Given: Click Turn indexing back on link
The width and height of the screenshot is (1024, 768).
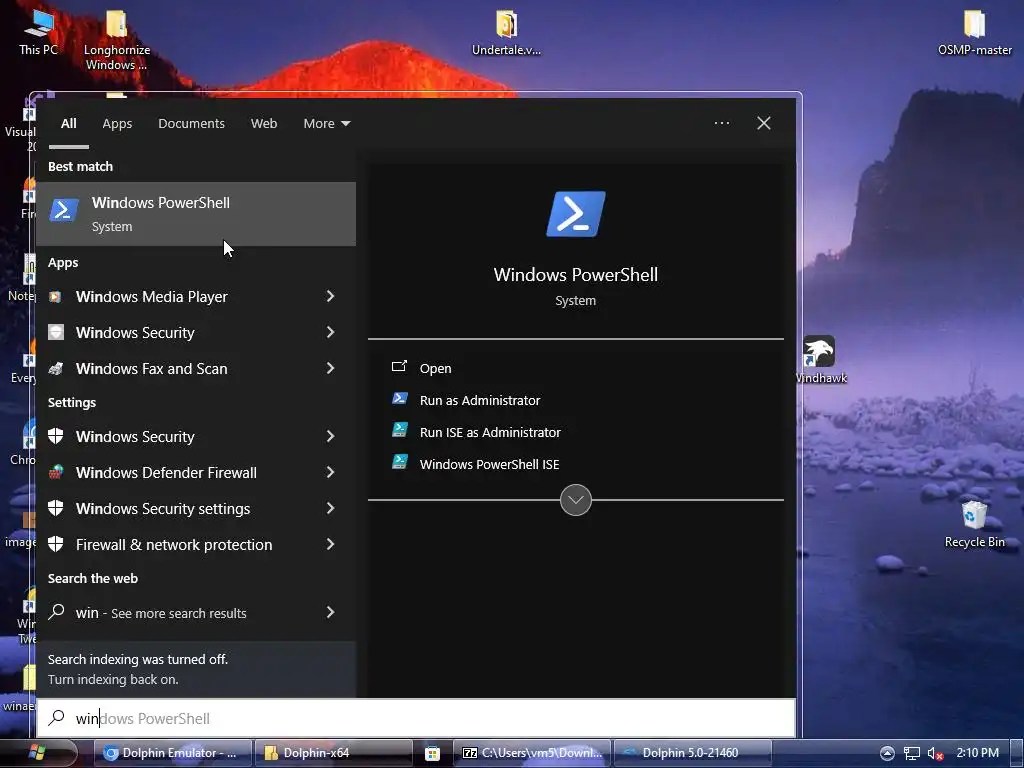Looking at the screenshot, I should (113, 679).
